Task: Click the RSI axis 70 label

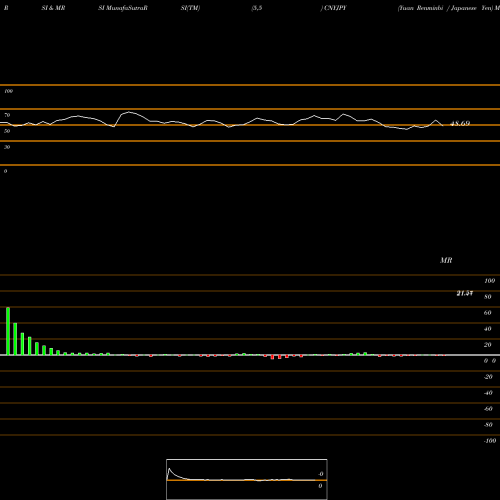Action: pyautogui.click(x=7, y=115)
